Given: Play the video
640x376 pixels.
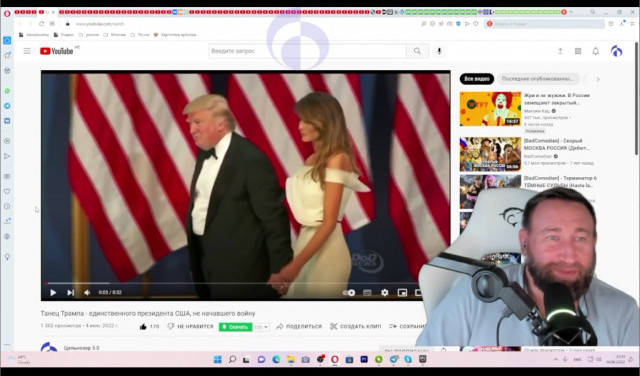Looking at the screenshot, I should click(x=53, y=292).
